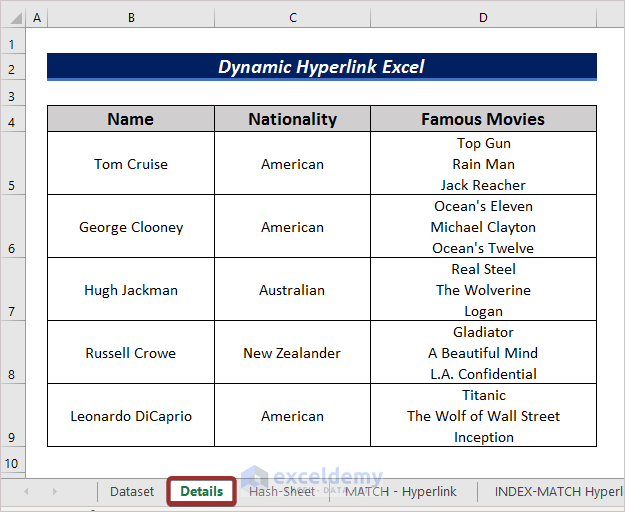Click the cell containing The Wolverine
The width and height of the screenshot is (625, 512).
point(483,289)
